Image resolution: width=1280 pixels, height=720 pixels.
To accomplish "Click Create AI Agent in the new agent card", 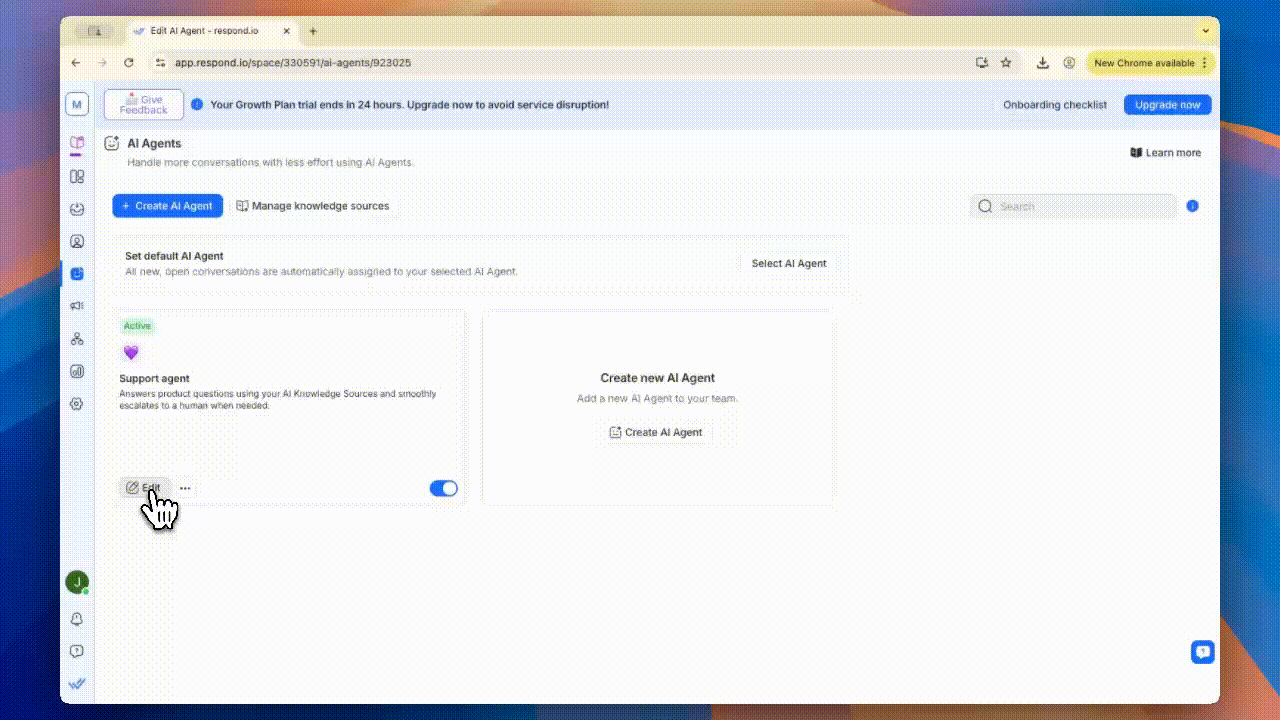I will tap(656, 432).
